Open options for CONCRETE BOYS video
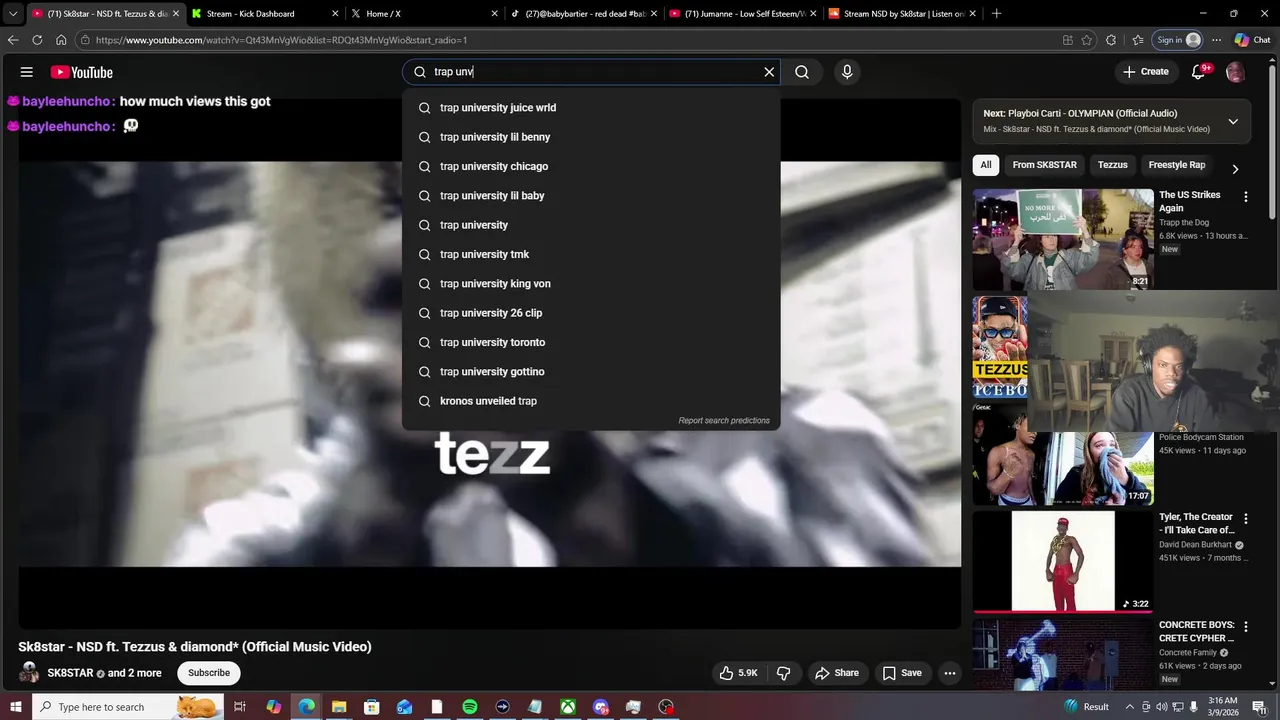The image size is (1280, 720). (x=1246, y=627)
